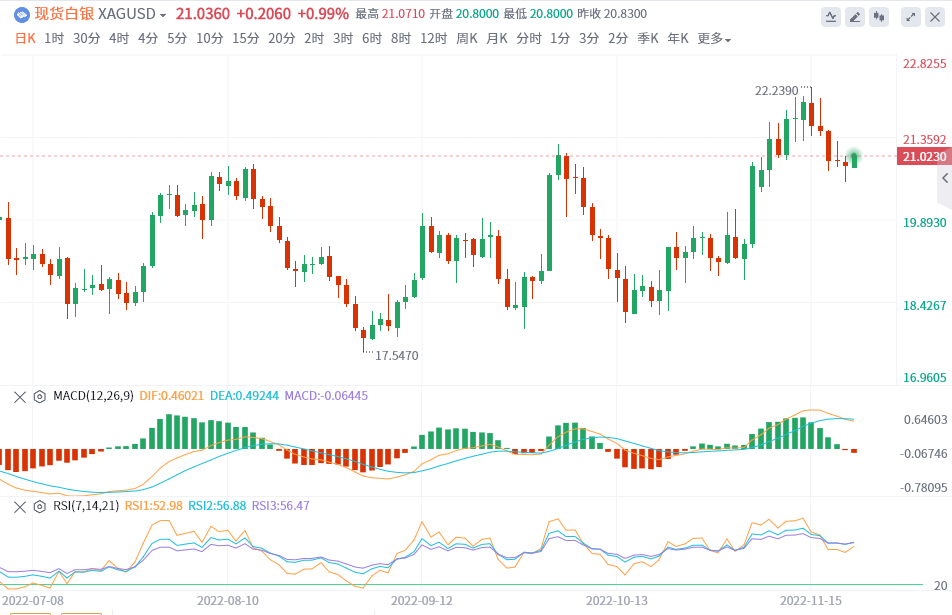952x615 pixels.
Task: Click the latest green candle marker
Action: 854,157
